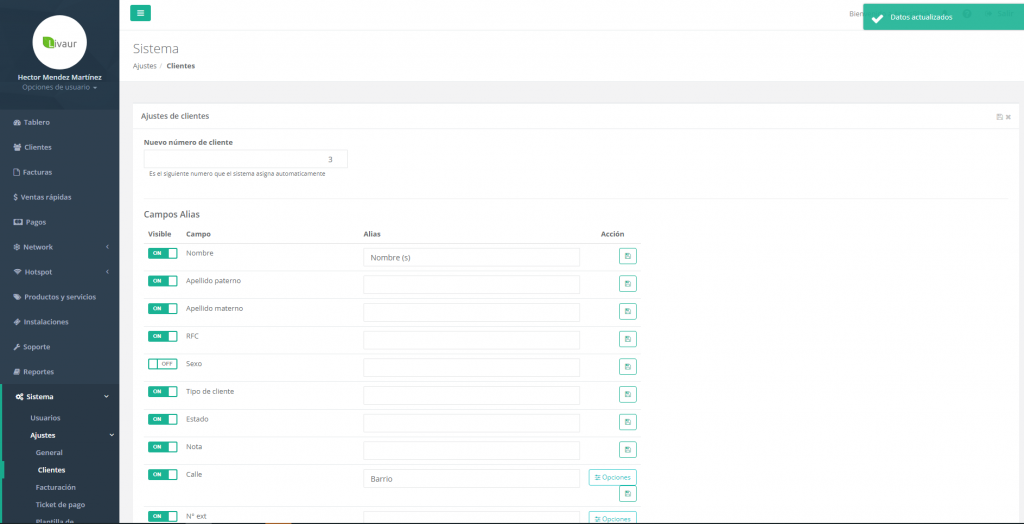The width and height of the screenshot is (1024, 524).
Task: Click the Apellido paterno alias field
Action: [472, 285]
